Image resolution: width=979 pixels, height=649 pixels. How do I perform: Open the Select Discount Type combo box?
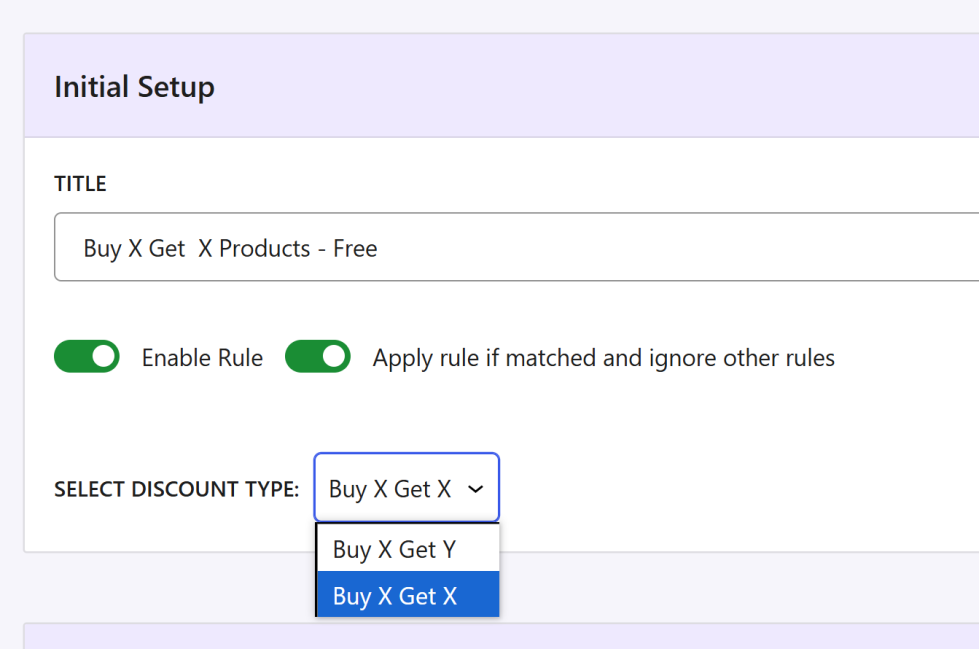[x=406, y=488]
